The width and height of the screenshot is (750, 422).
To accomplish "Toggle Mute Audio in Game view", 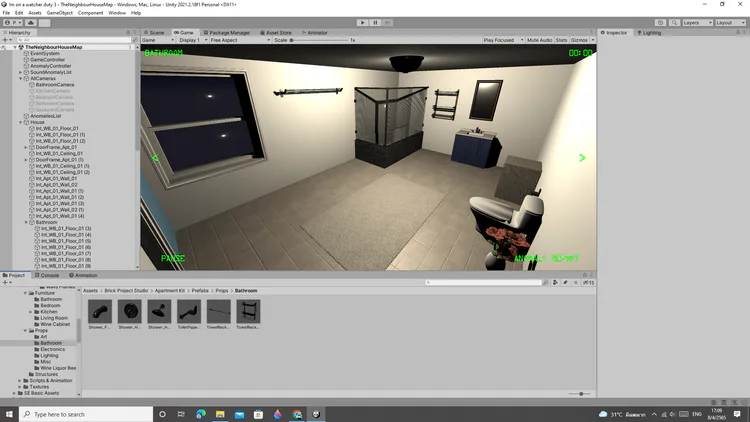I will pyautogui.click(x=540, y=40).
